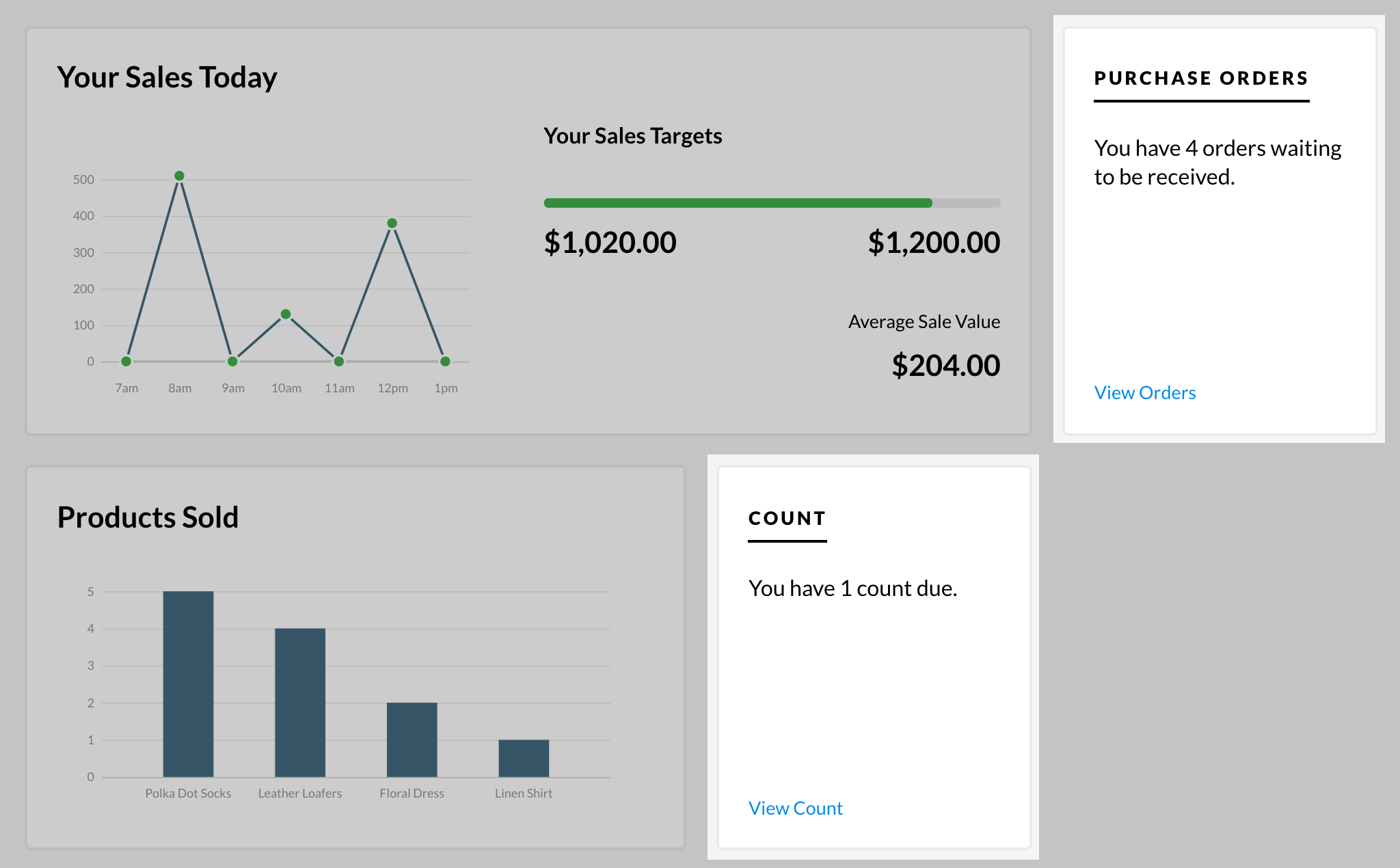Screen dimensions: 1400x868
Task: Select the 9am zero-value data point
Action: point(232,361)
